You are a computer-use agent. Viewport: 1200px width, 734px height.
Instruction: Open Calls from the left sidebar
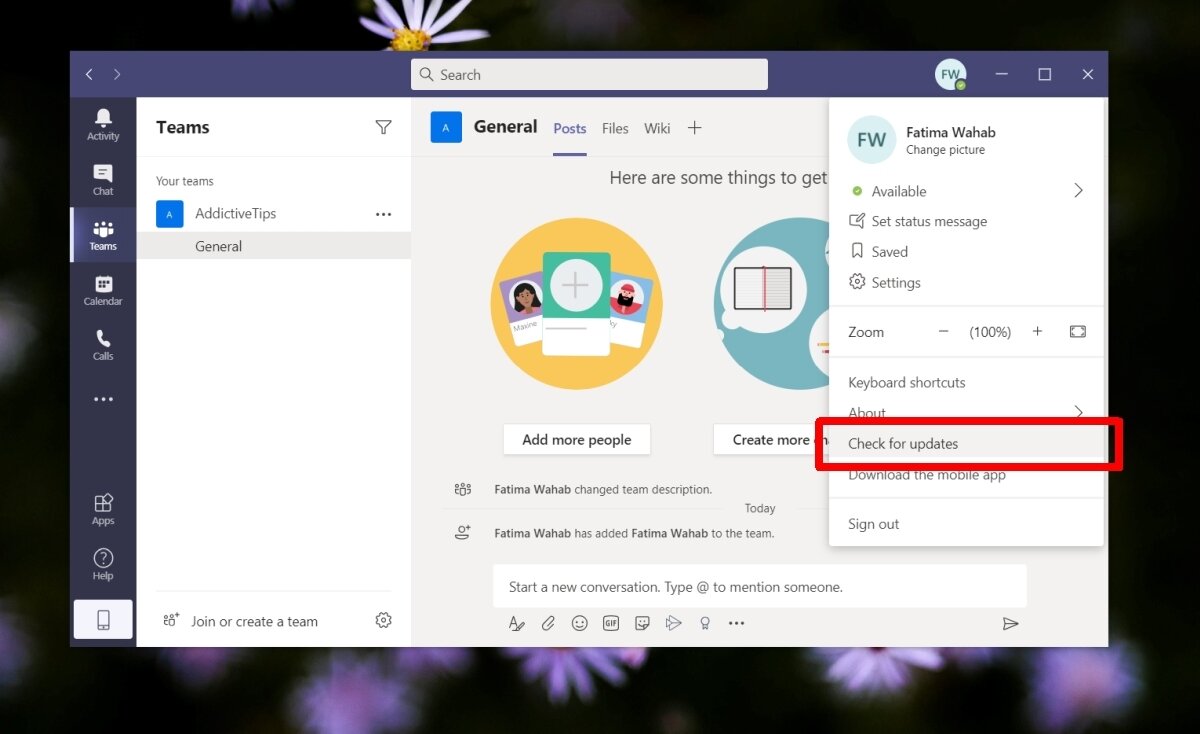(x=103, y=345)
